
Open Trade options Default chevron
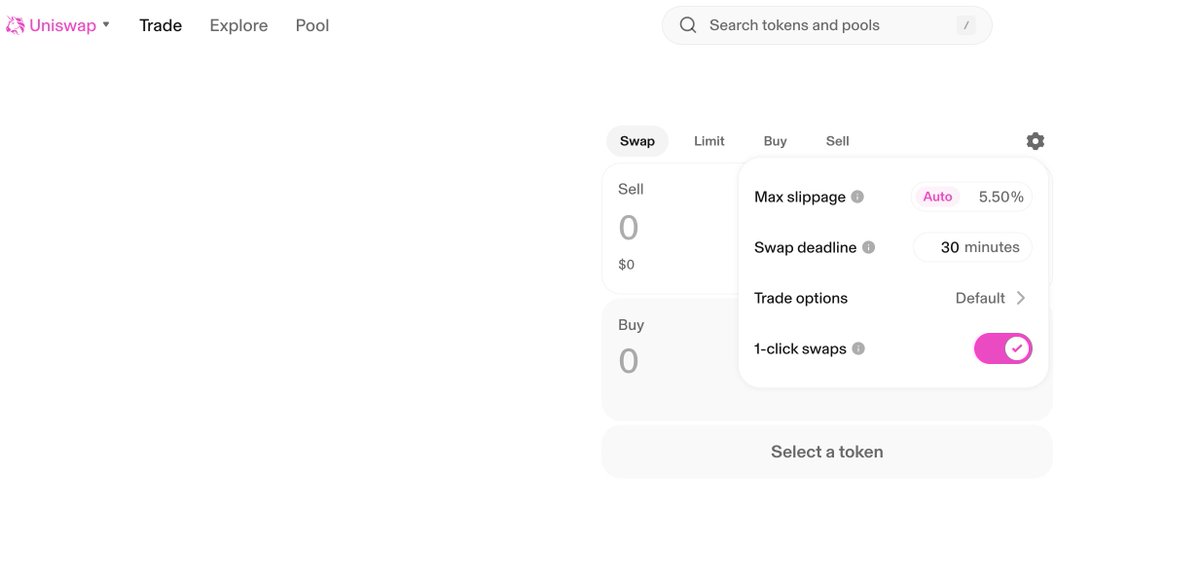[1021, 298]
